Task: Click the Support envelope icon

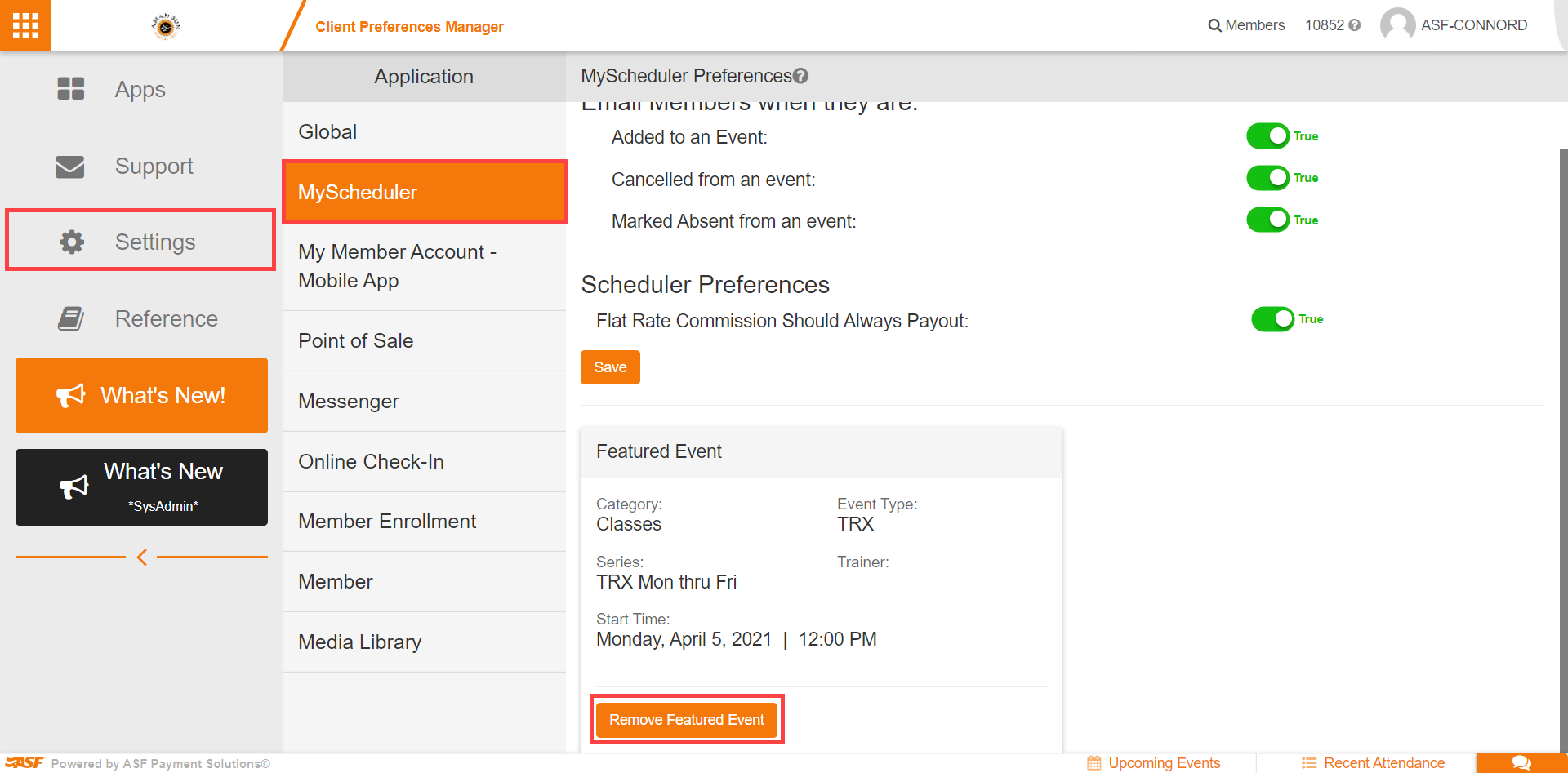Action: 70,167
